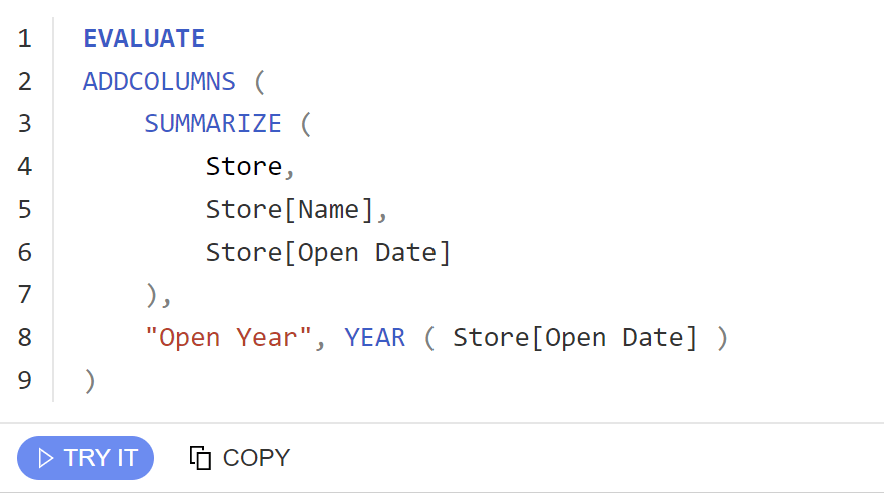
Task: Click line number 7 in gutter
Action: coord(24,294)
